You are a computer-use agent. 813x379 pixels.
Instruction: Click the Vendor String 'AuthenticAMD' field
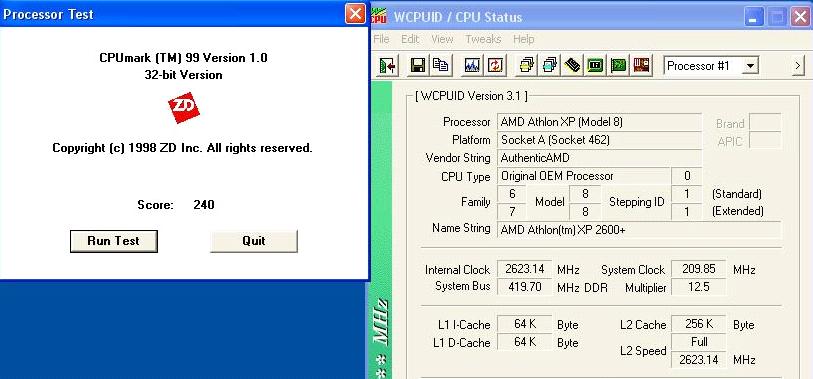(x=599, y=158)
